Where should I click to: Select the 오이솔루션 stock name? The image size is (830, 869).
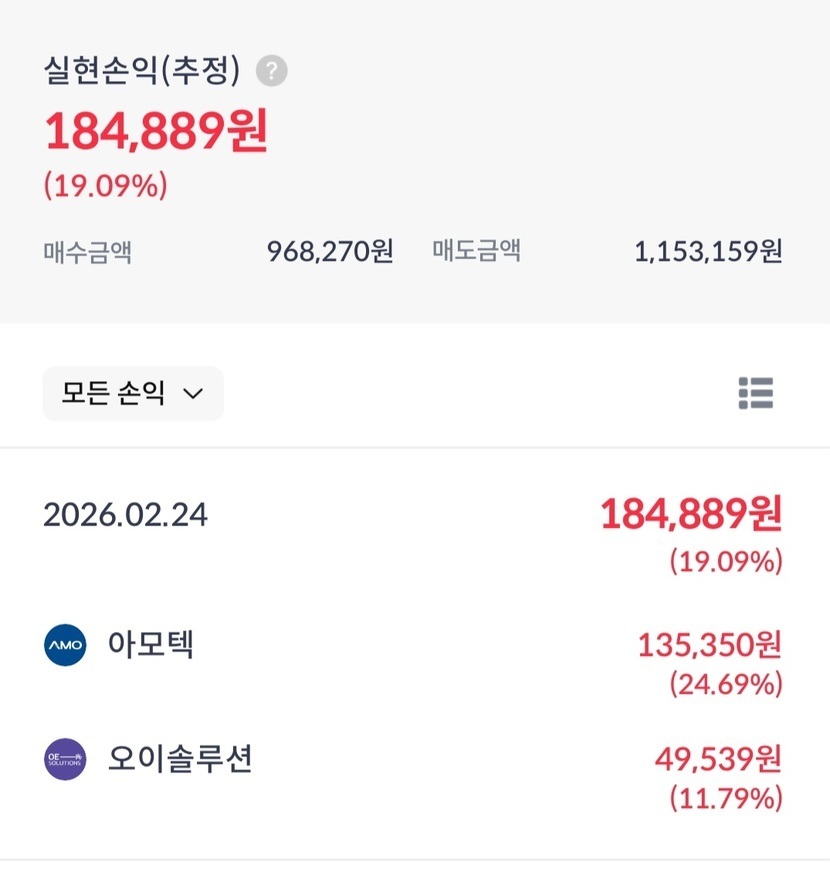pos(180,759)
